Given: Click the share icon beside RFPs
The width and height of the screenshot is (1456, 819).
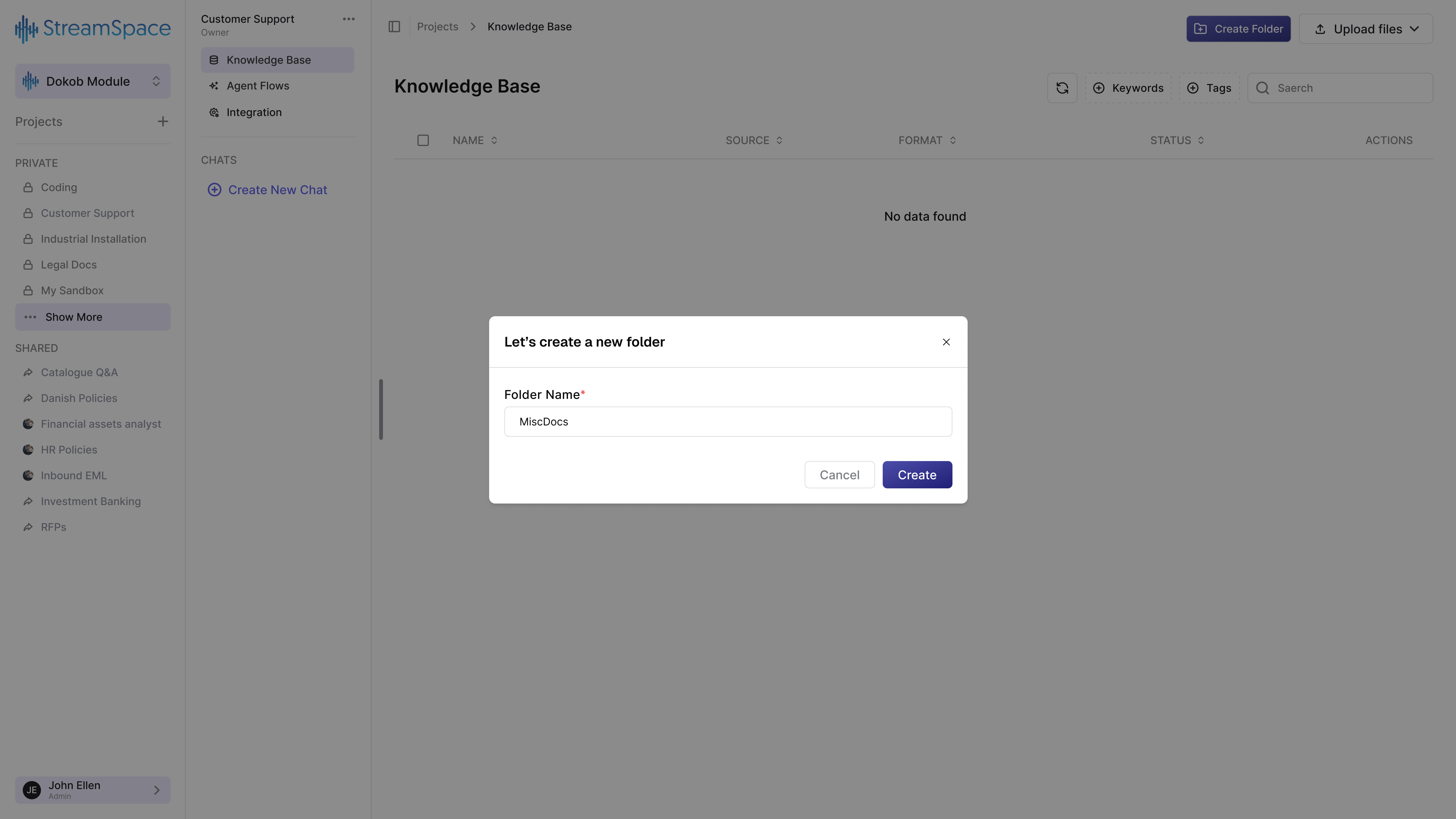Looking at the screenshot, I should pos(28,527).
